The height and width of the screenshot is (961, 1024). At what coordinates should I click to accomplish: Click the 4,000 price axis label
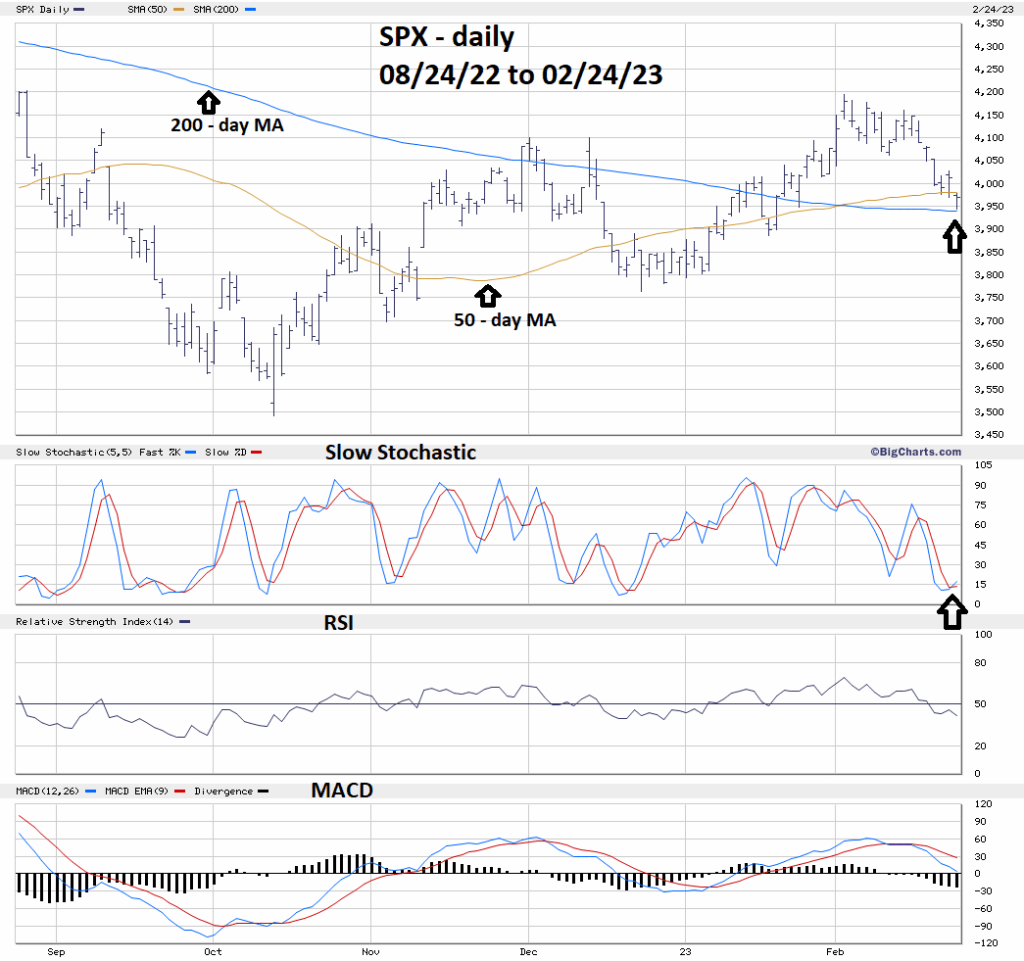point(989,183)
